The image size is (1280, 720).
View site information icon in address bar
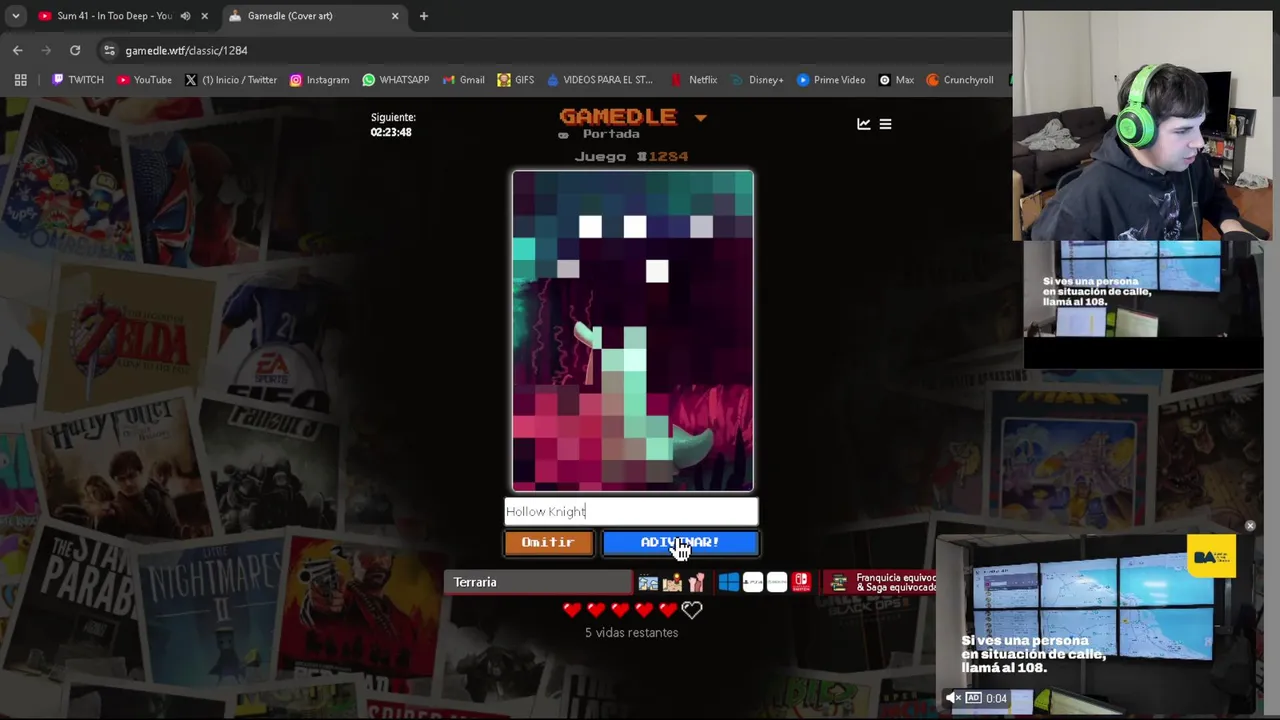pos(109,50)
